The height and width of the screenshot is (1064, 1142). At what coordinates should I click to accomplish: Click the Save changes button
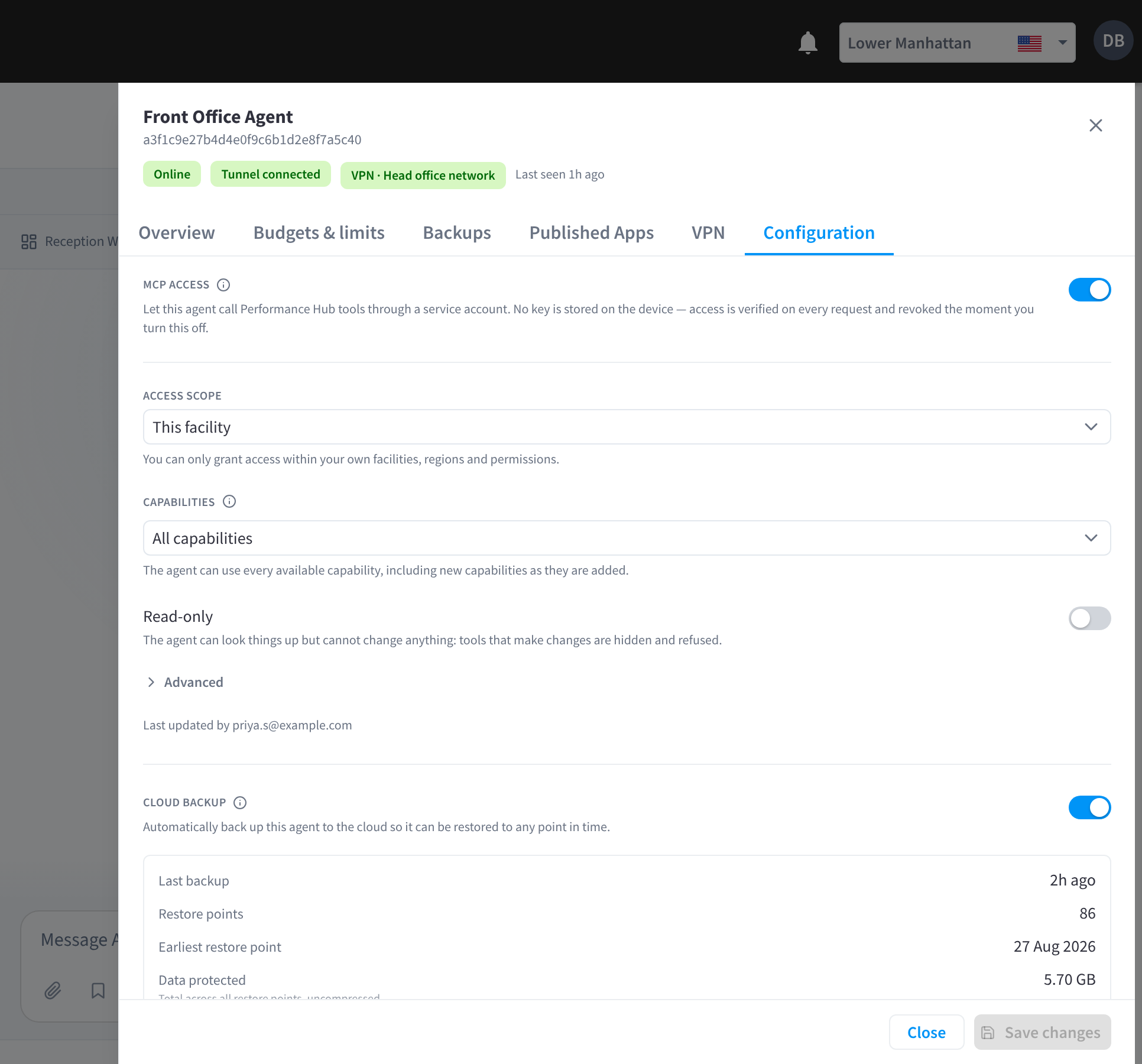pyautogui.click(x=1042, y=1032)
